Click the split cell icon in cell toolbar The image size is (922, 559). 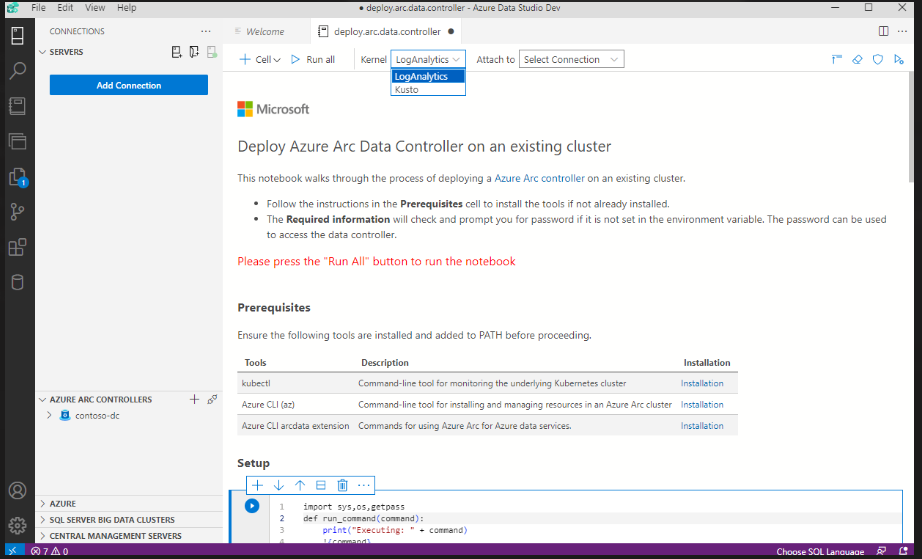[321, 486]
